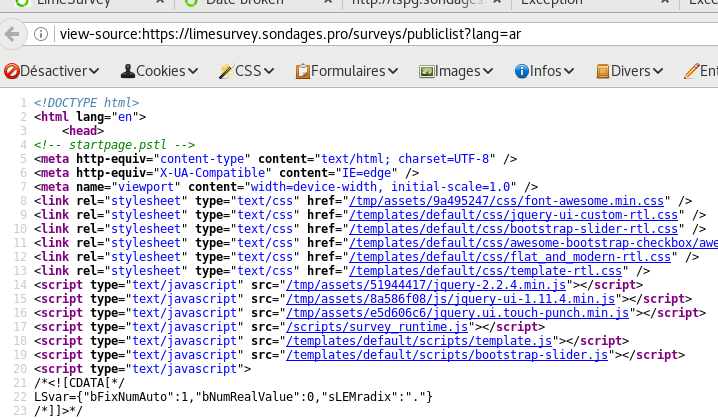718x418 pixels.
Task: Click the Divers toolbar icon
Action: [x=603, y=71]
